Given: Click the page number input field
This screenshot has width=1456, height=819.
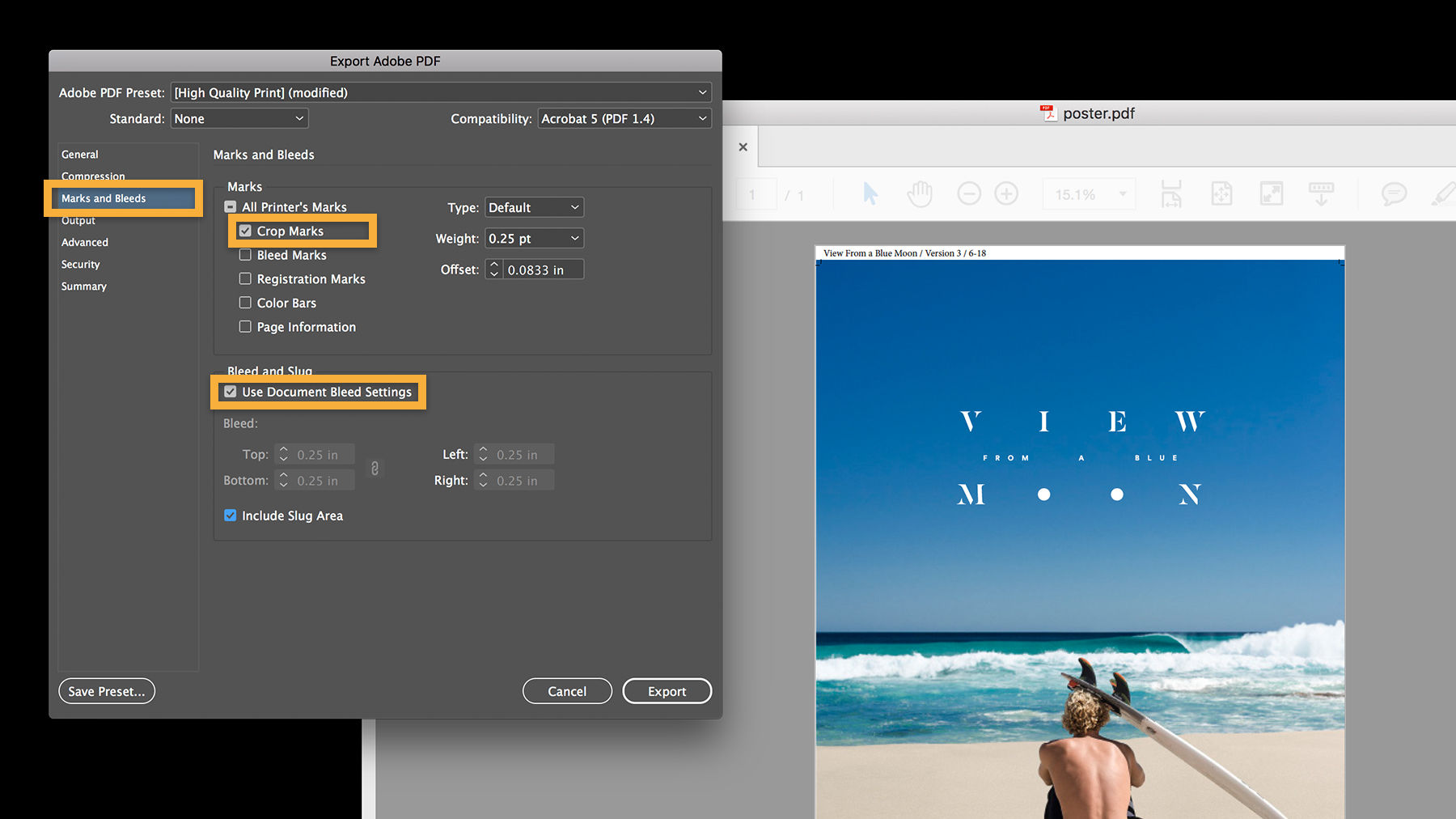Looking at the screenshot, I should [756, 193].
